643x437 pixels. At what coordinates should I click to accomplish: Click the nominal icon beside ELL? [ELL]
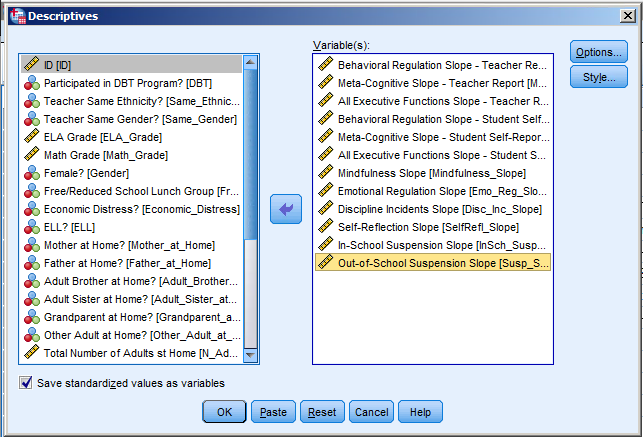[32, 227]
